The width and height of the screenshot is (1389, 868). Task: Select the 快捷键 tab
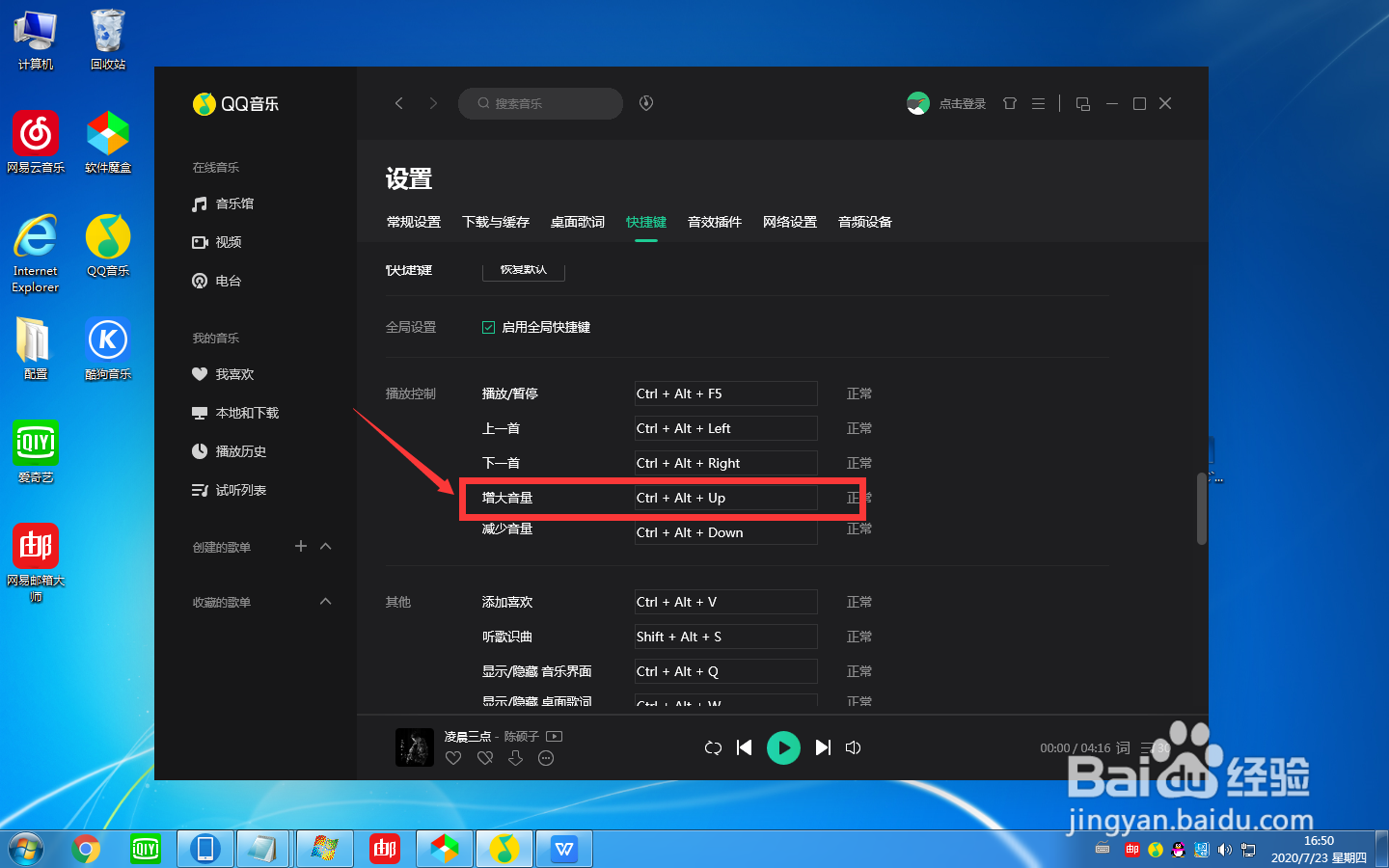coord(646,222)
